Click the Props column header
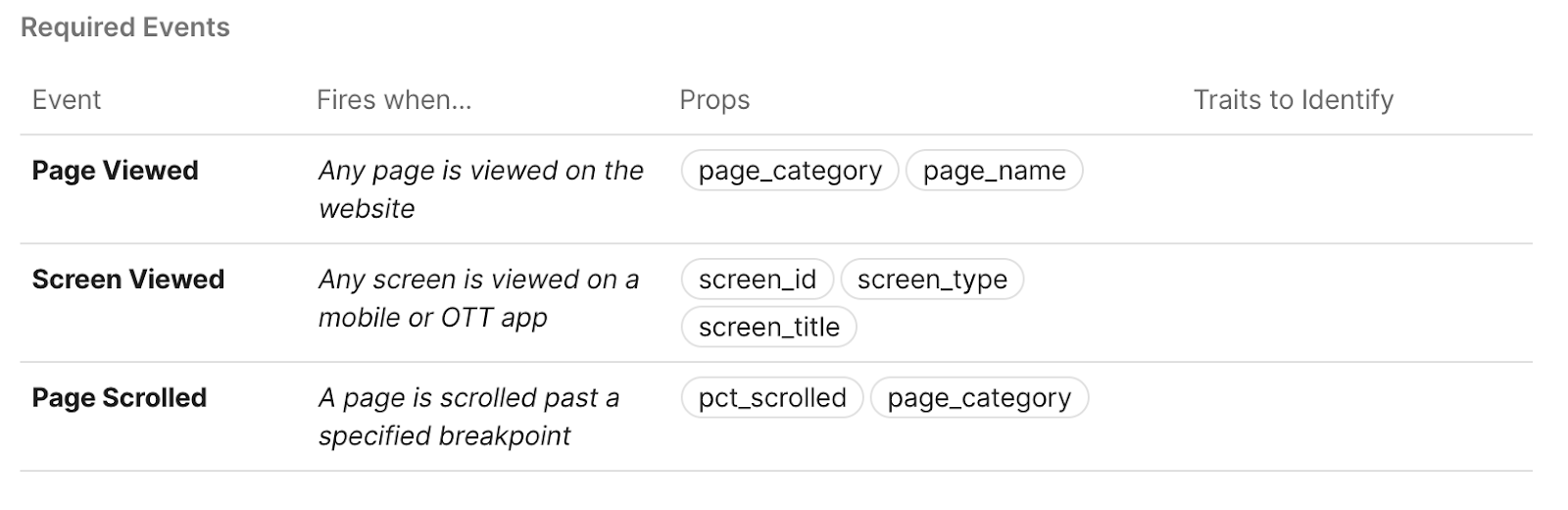This screenshot has width=1568, height=510. (714, 100)
